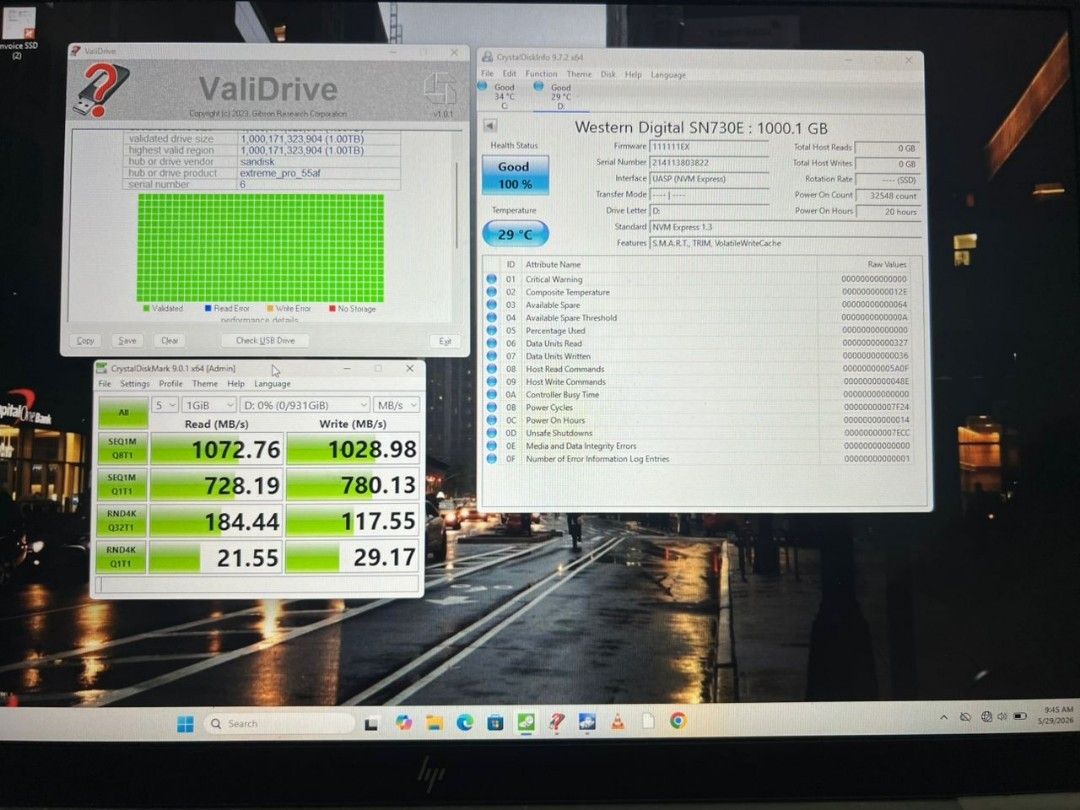
Task: Open CrystalDiskInfo File menu
Action: tap(487, 74)
